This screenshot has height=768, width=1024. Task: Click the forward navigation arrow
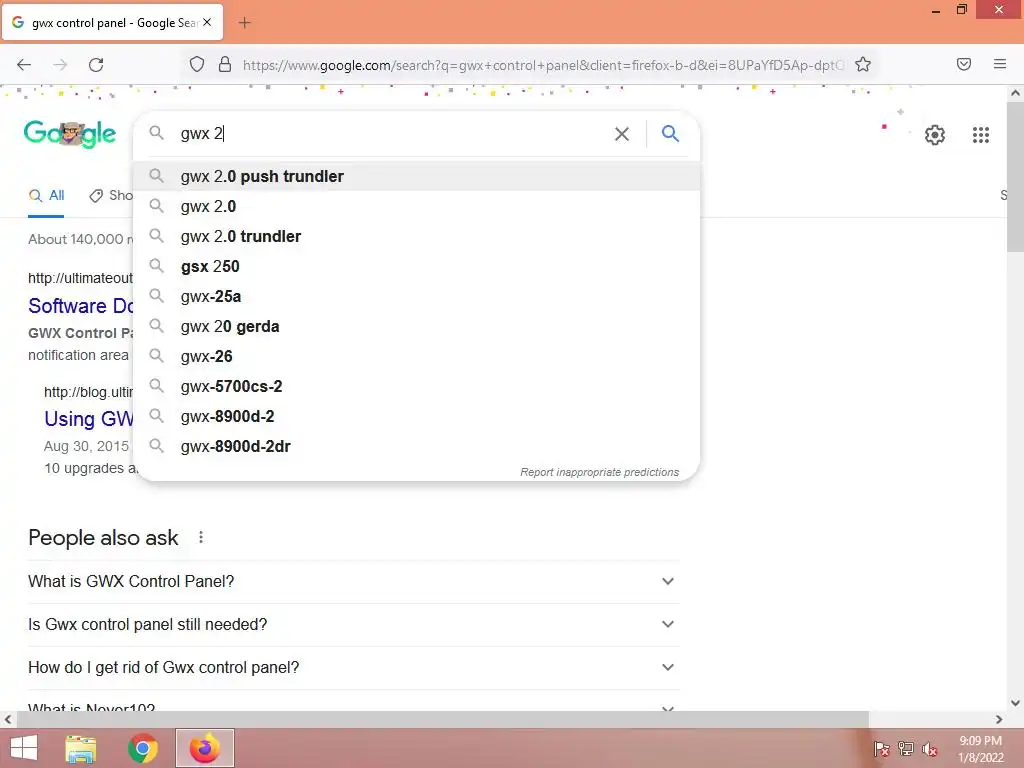(60, 65)
